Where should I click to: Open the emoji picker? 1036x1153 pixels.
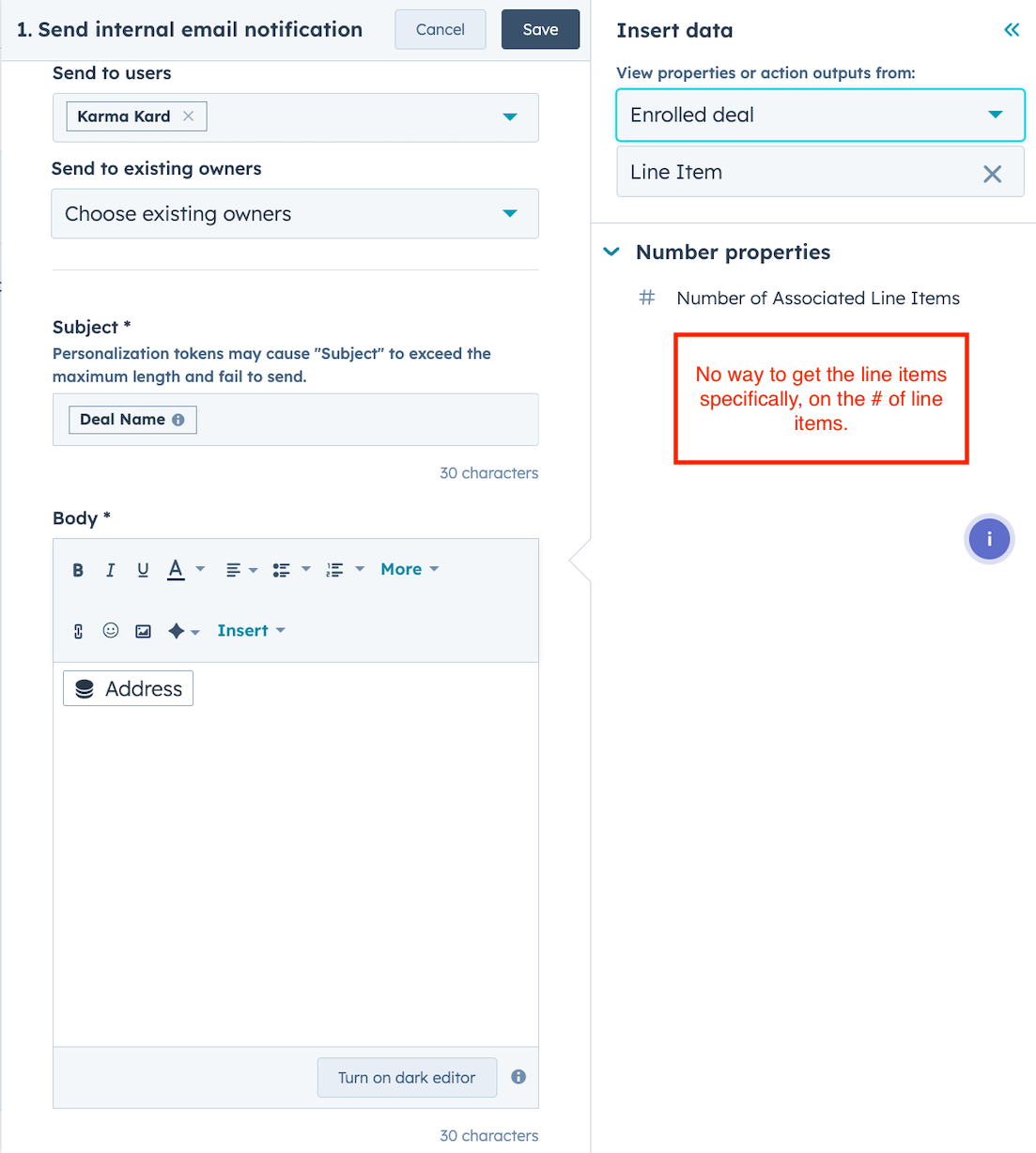coord(111,630)
